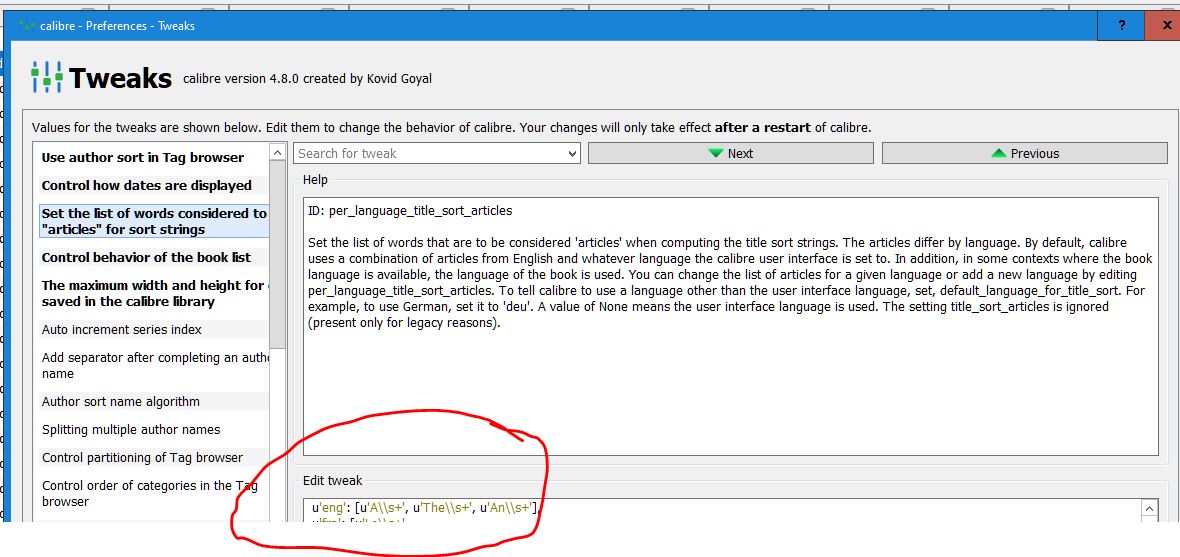Select 'Control how dates are displayed' tweak
This screenshot has width=1180, height=557.
pyautogui.click(x=154, y=185)
